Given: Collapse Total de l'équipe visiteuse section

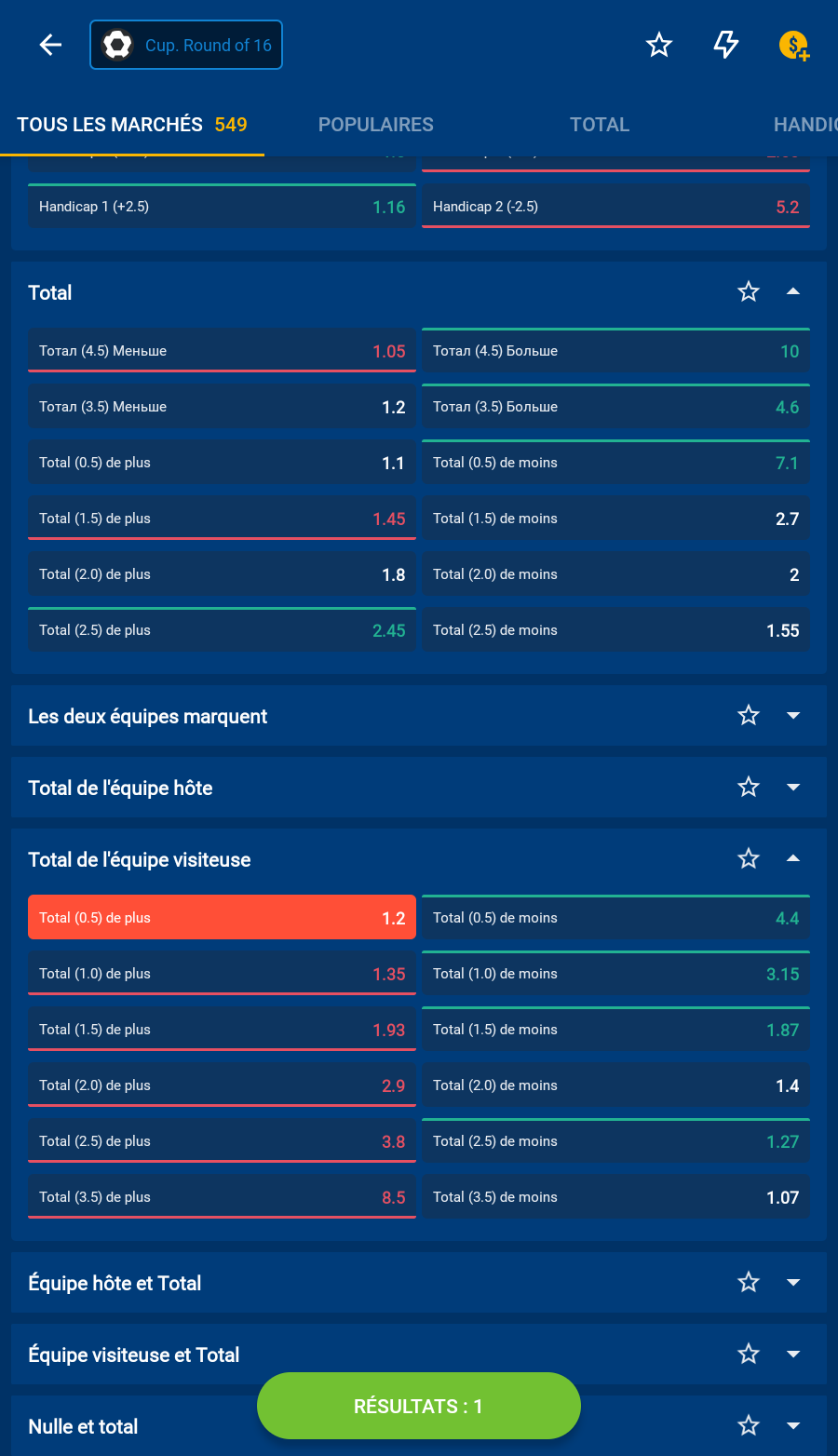Looking at the screenshot, I should [x=793, y=859].
